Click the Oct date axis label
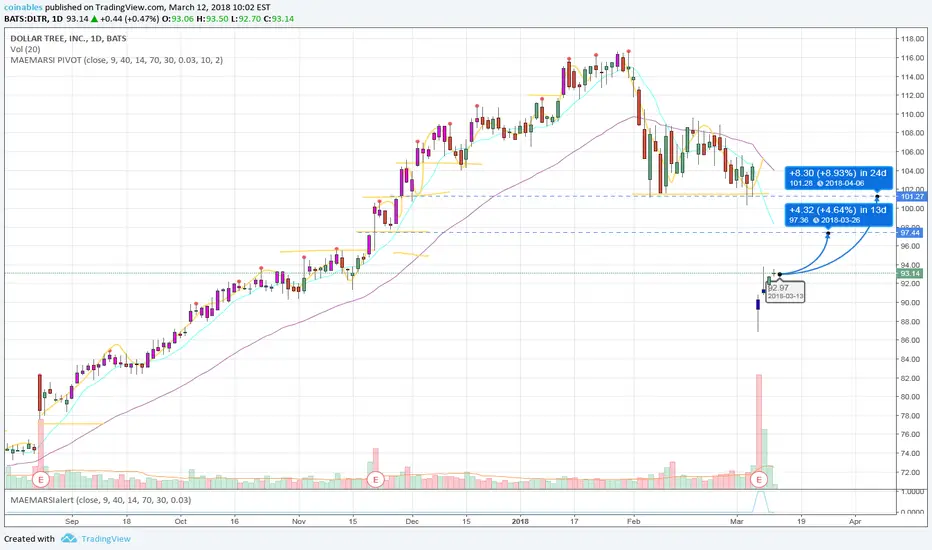 [181, 521]
